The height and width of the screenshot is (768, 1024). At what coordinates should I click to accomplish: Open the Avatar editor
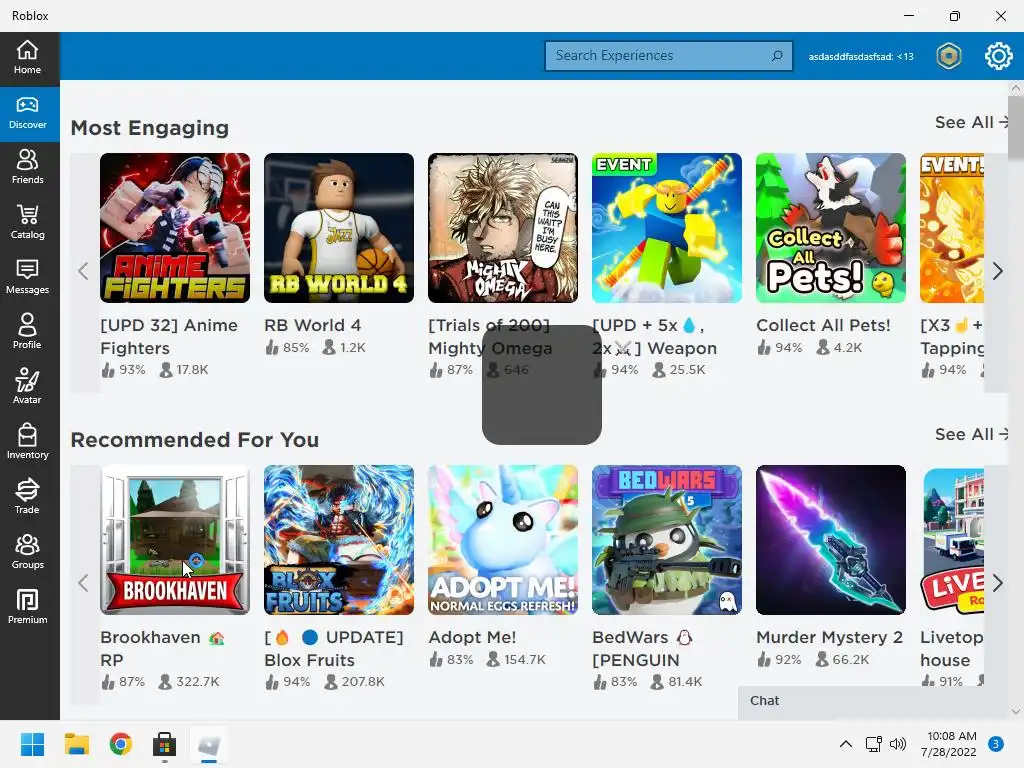coord(27,387)
